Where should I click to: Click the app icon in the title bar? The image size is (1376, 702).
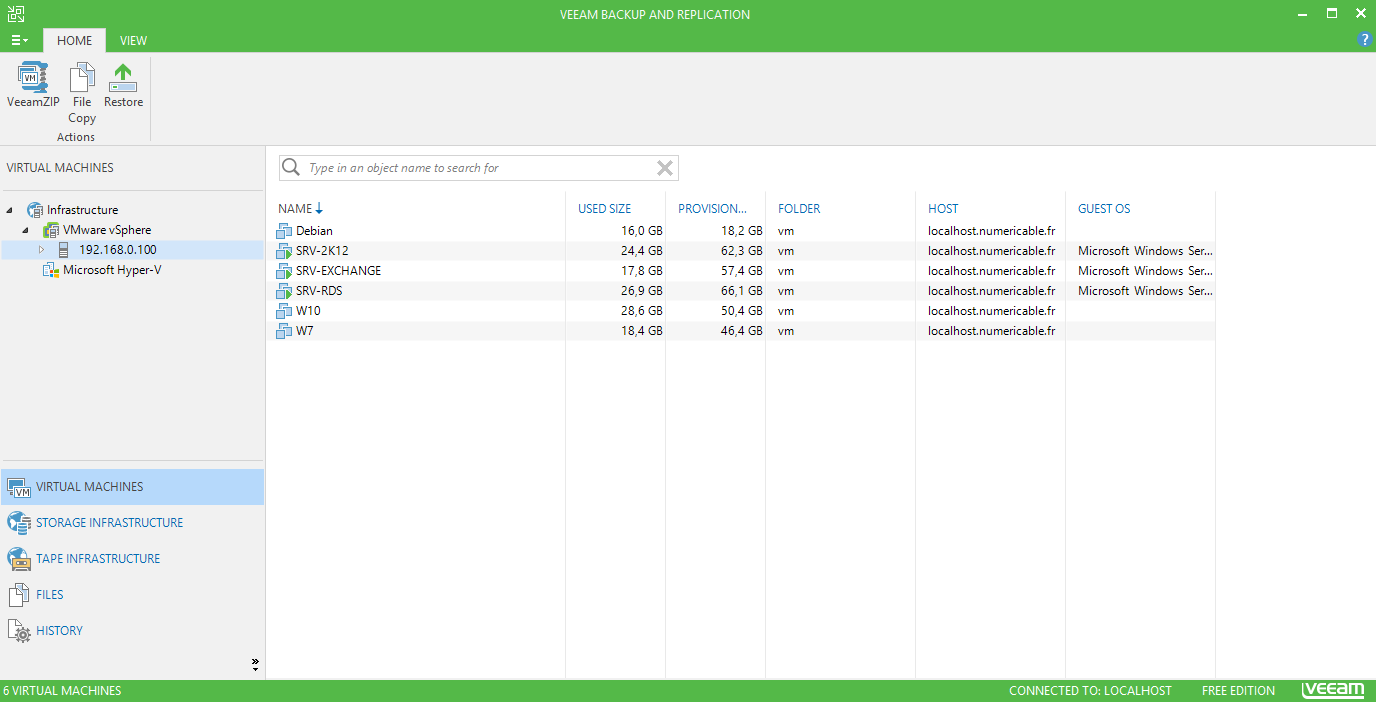click(x=15, y=14)
